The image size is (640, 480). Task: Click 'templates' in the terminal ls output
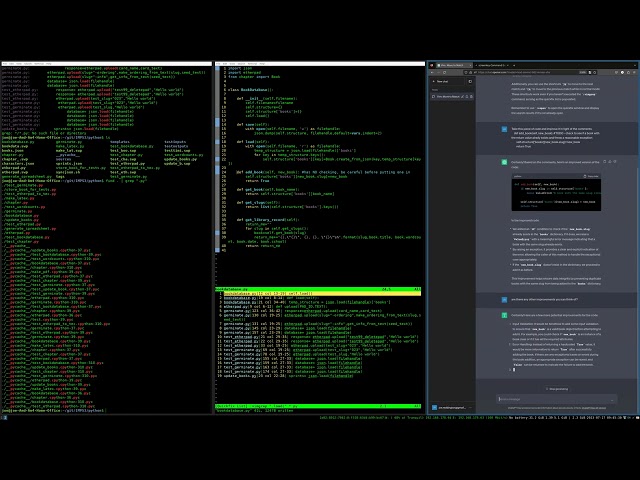coord(120,142)
